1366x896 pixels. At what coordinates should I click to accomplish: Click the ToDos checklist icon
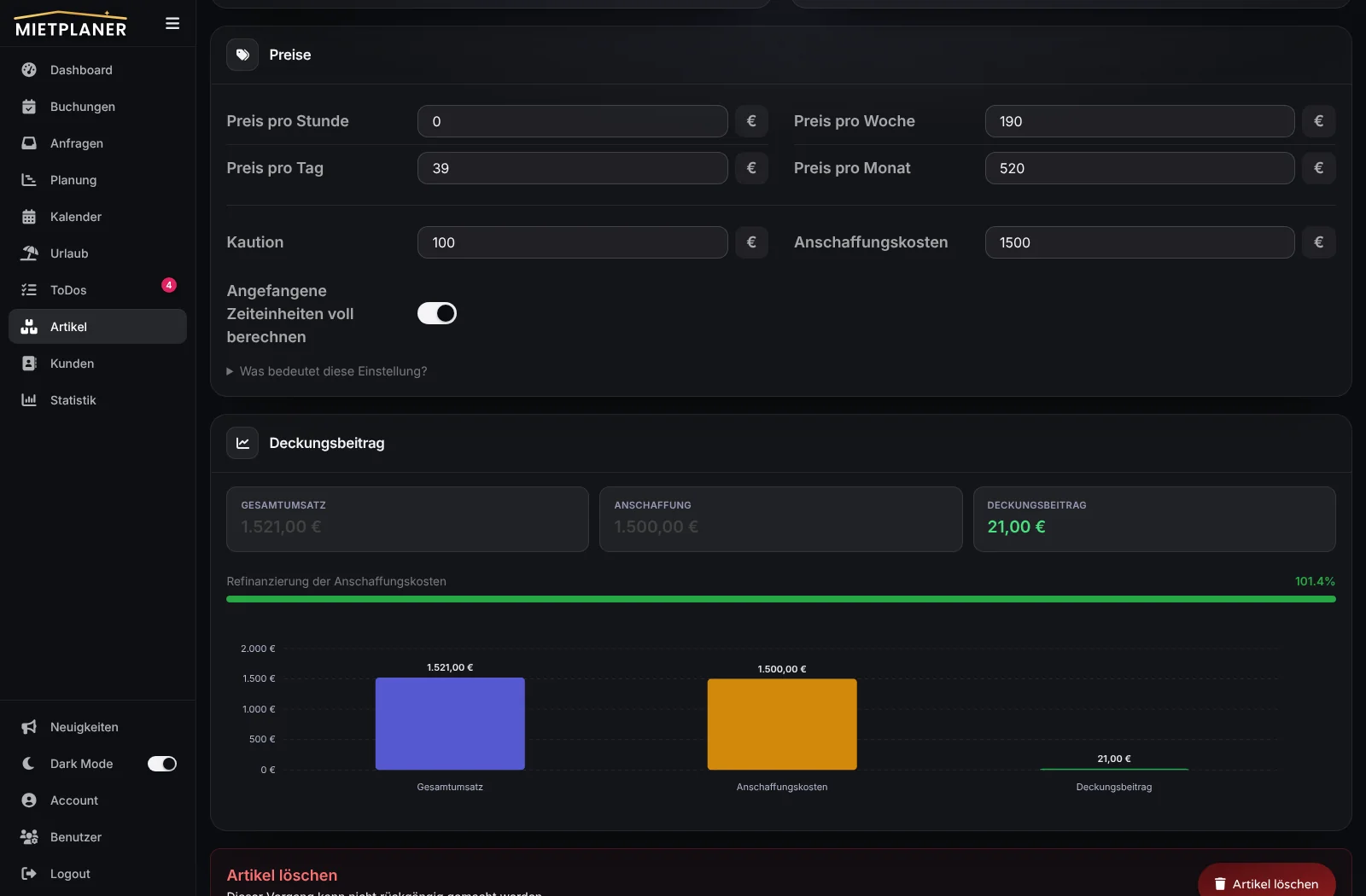(29, 290)
